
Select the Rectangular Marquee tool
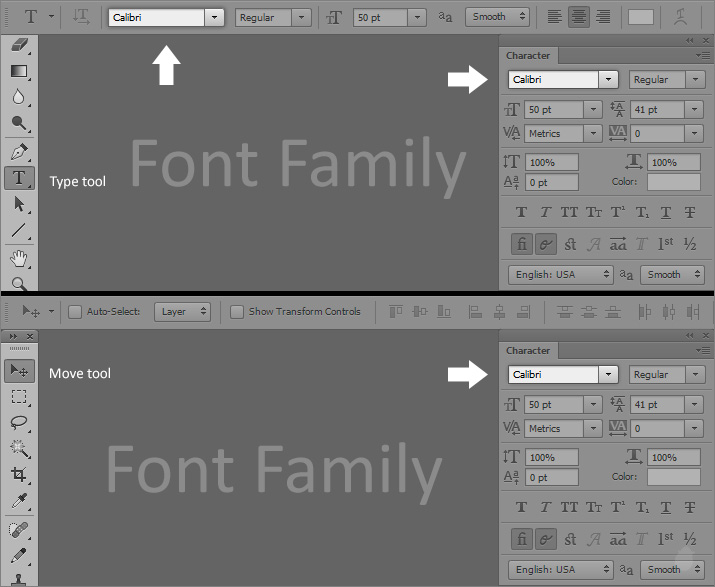tap(19, 396)
